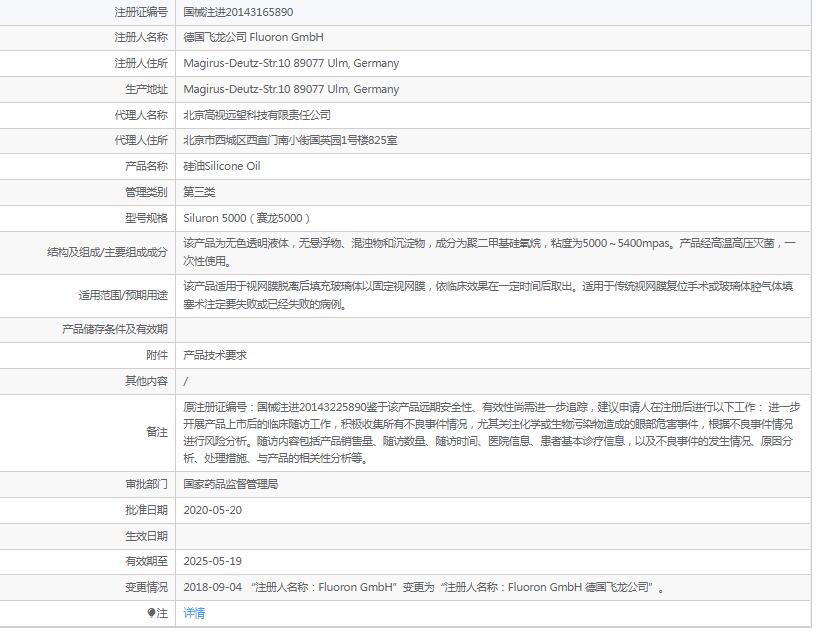The image size is (822, 637).
Task: Click the 其他内容 label
Action: (x=146, y=381)
